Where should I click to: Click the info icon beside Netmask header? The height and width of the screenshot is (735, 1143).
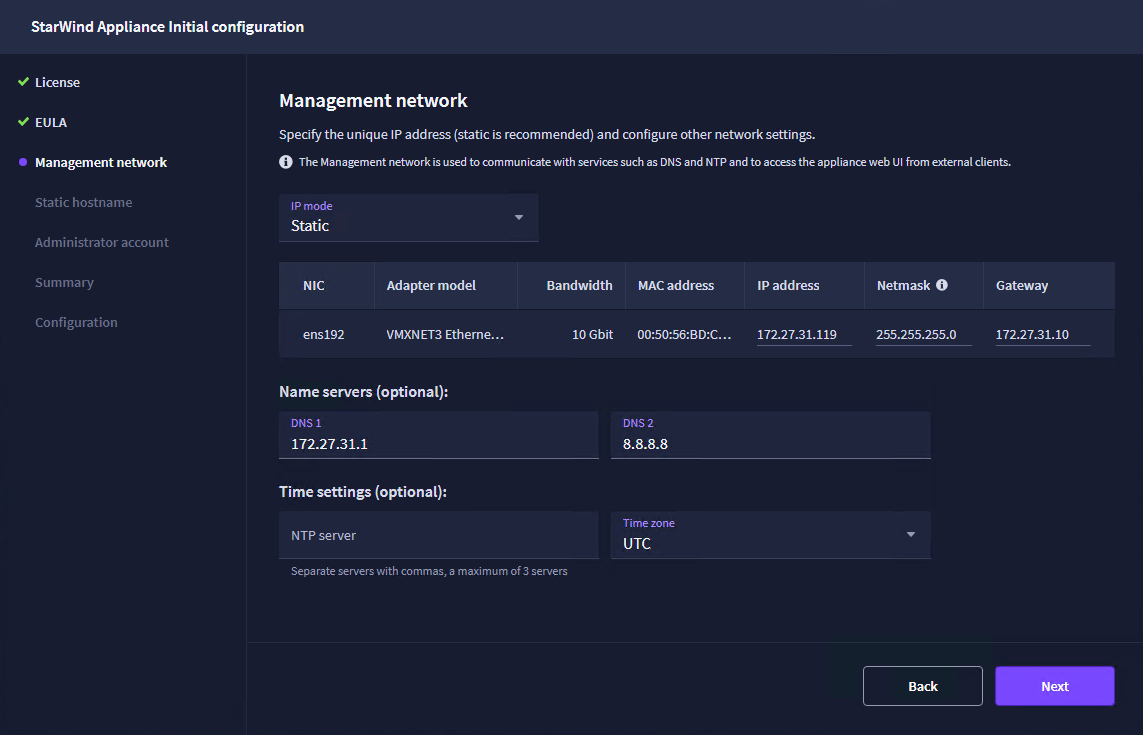tap(942, 284)
